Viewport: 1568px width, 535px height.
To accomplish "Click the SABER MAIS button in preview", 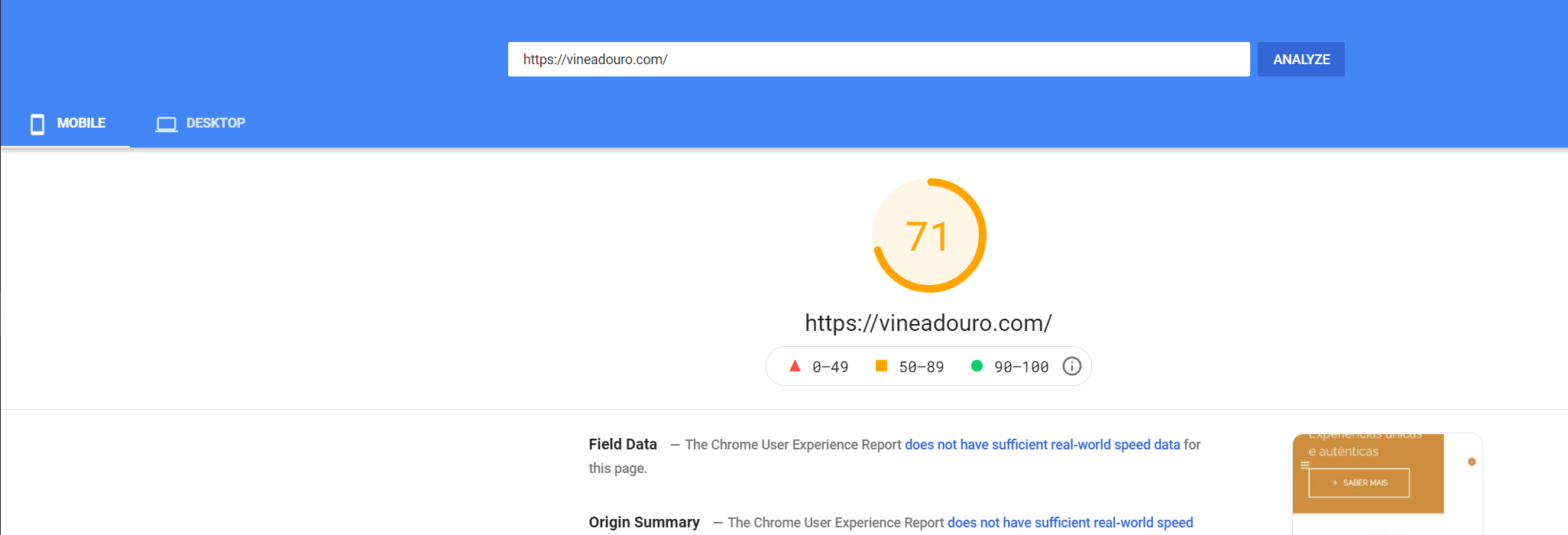I will pos(1359,483).
